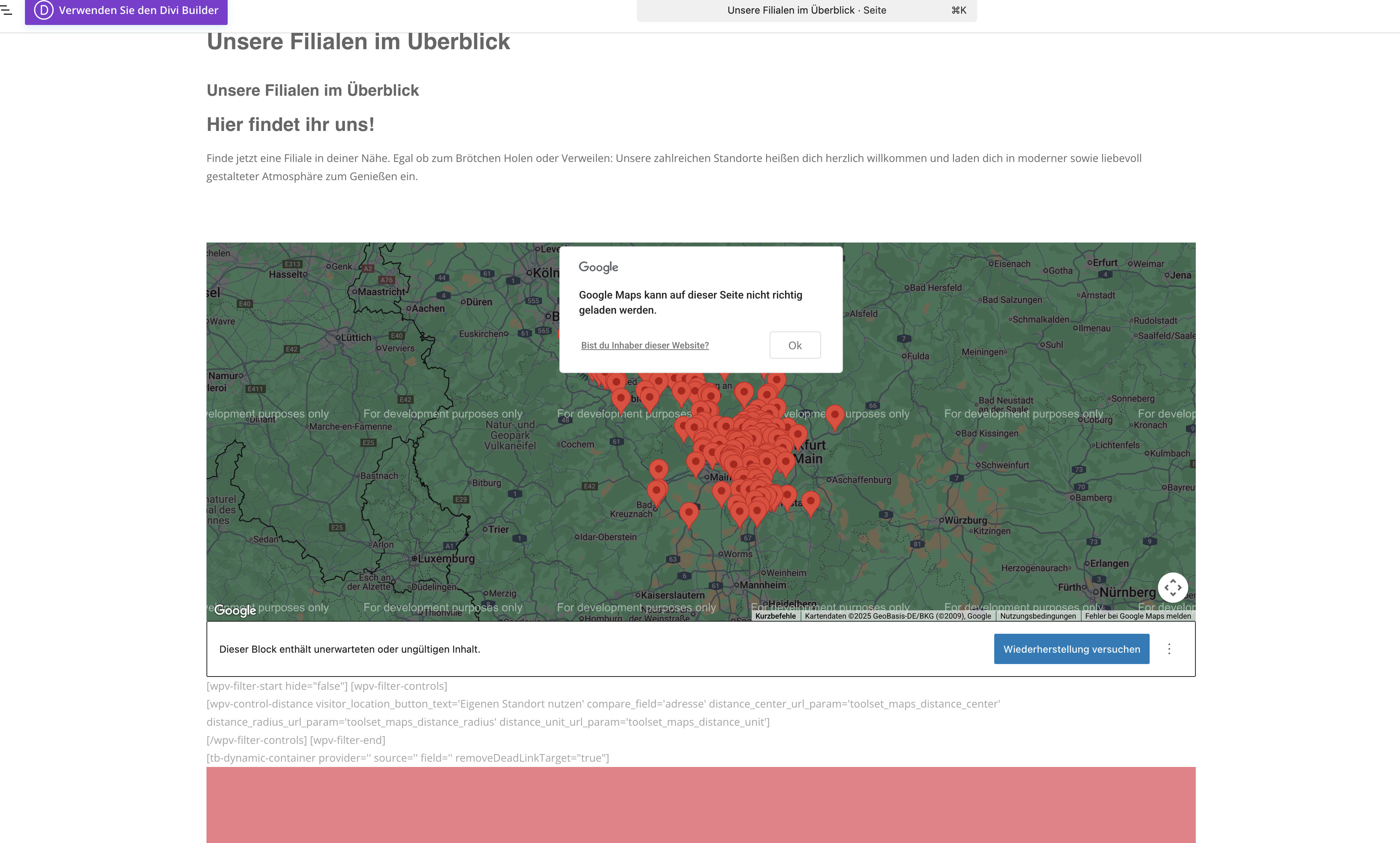Click the ⌘K shortcut indicator
The height and width of the screenshot is (843, 1400).
[958, 10]
